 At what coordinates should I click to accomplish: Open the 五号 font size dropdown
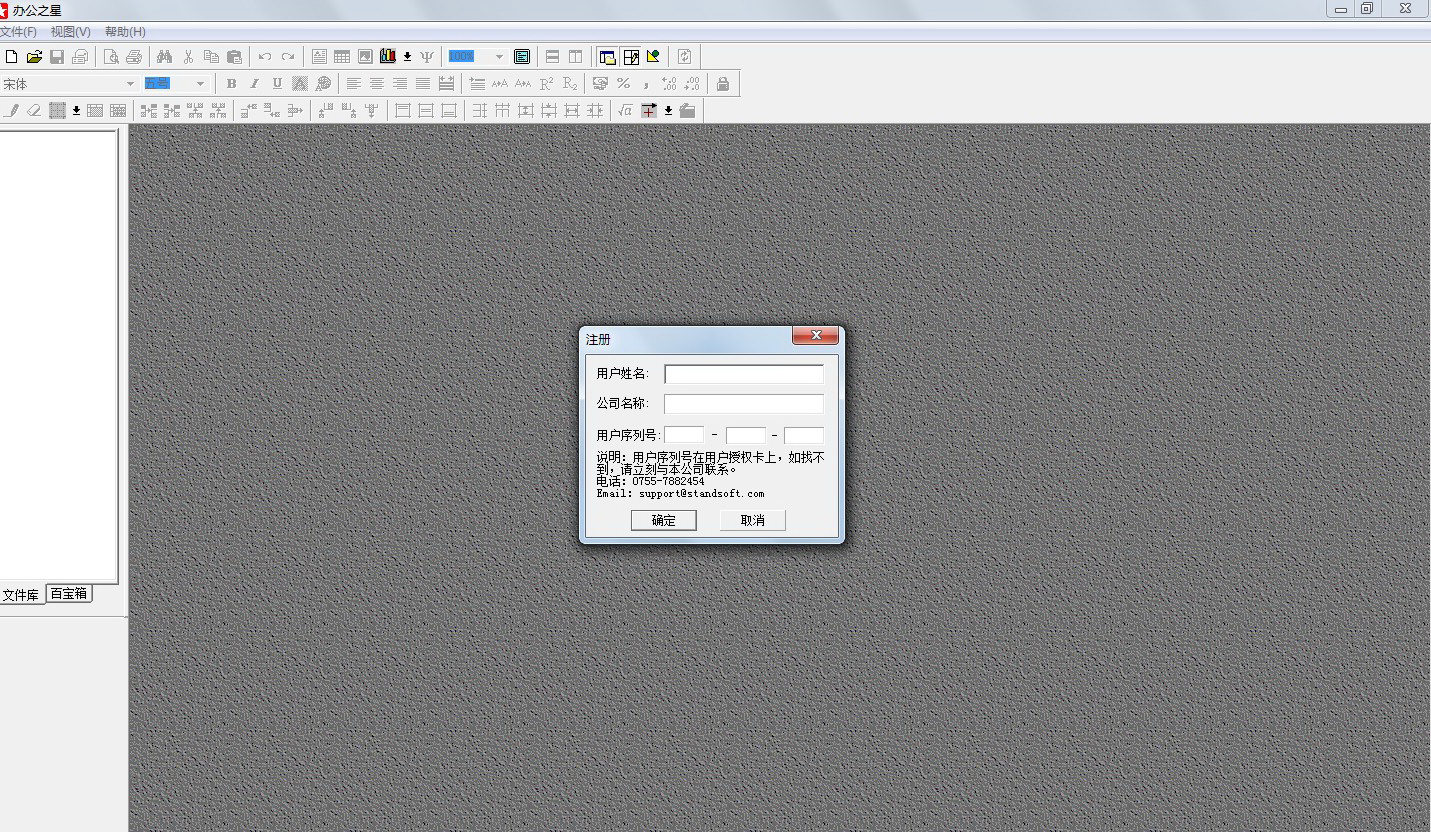200,84
